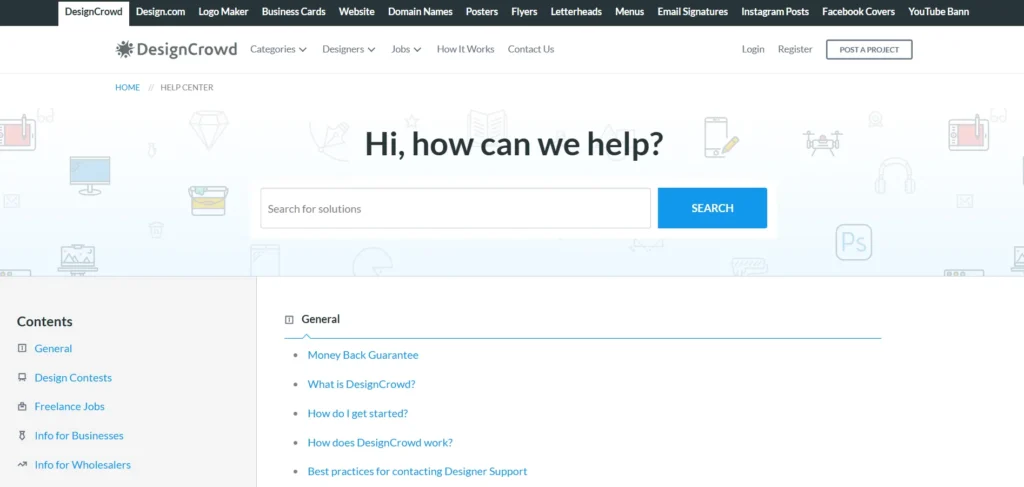
Task: Open the Money Back Guarantee article
Action: pos(363,355)
